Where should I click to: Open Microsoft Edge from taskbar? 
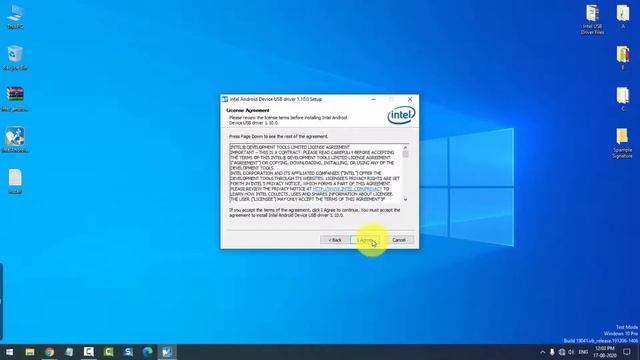pos(147,352)
